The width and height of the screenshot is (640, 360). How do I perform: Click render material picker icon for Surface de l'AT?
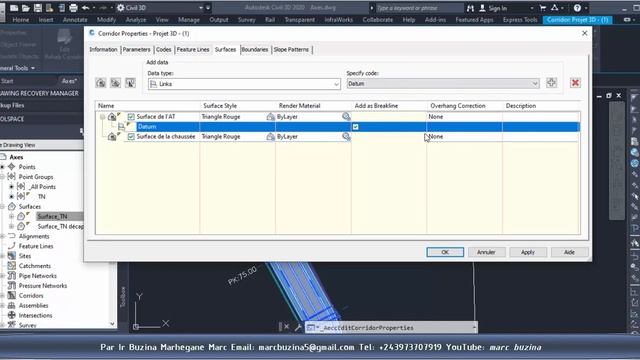[346, 117]
